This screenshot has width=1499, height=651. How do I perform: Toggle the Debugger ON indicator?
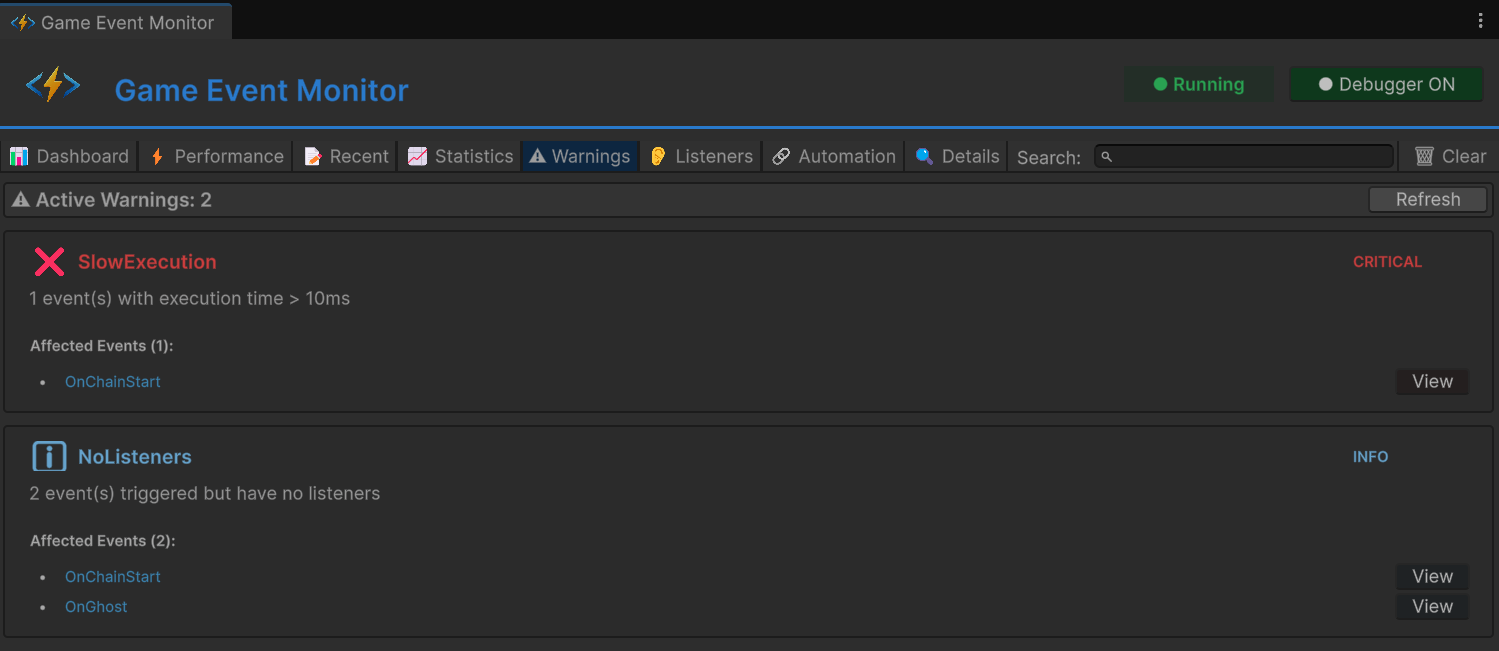(x=1386, y=84)
